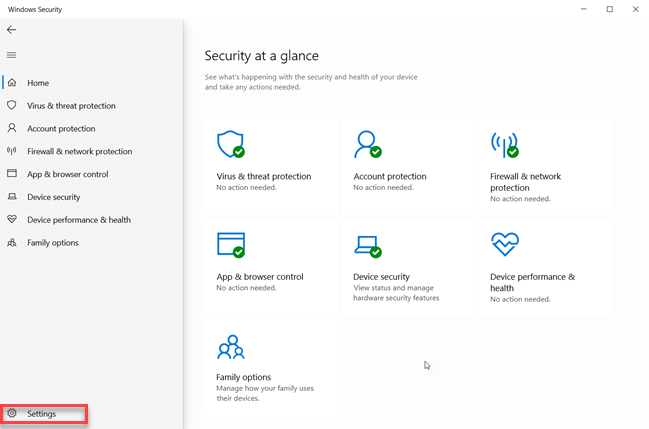Click the Home house icon in sidebar

click(x=12, y=82)
